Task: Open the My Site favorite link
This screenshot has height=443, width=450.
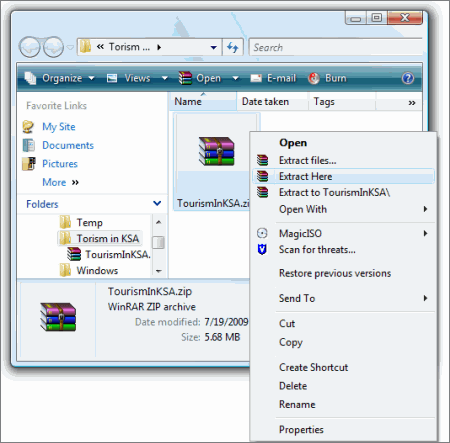Action: 59,127
